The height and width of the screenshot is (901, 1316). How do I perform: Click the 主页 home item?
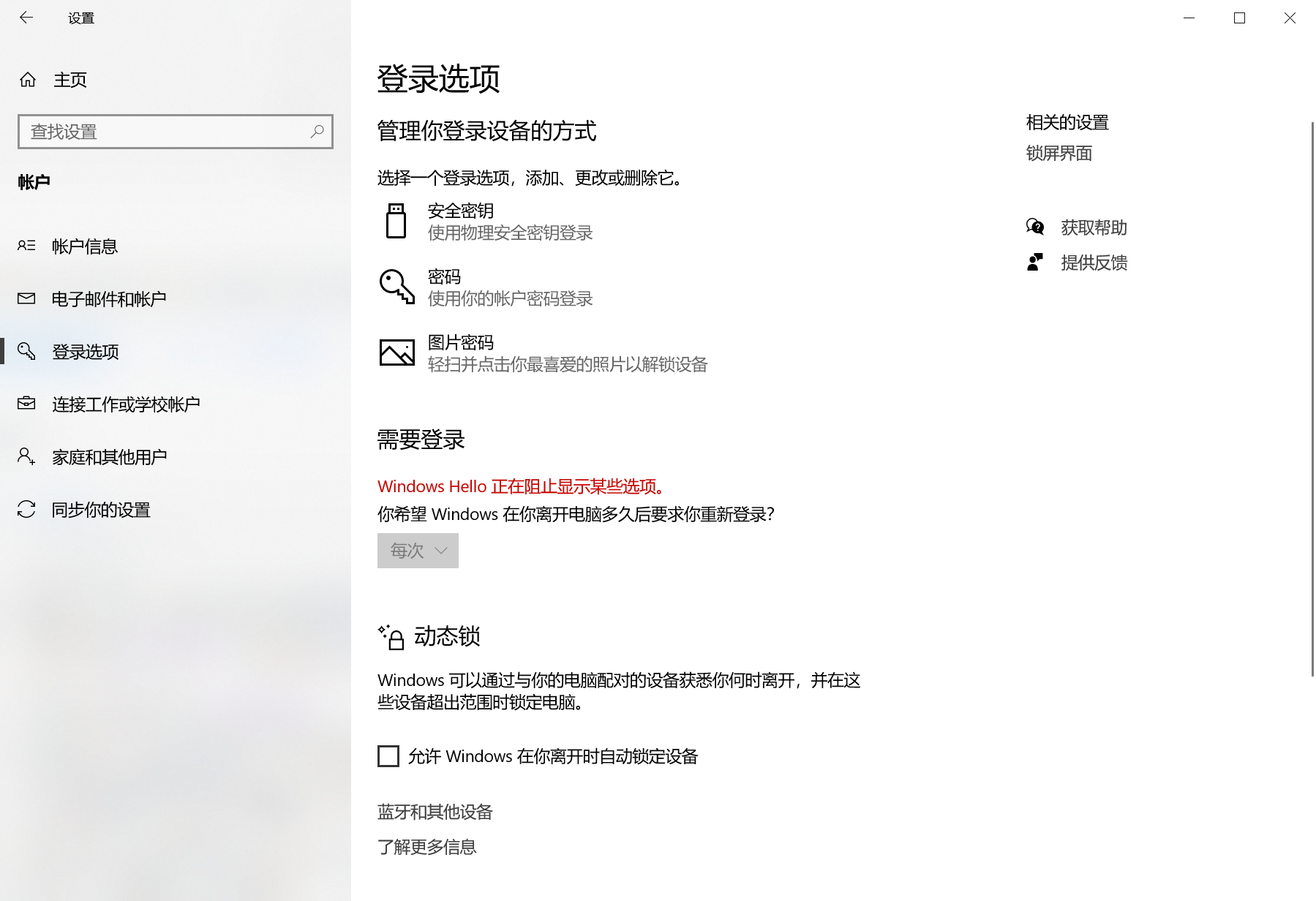pos(69,80)
